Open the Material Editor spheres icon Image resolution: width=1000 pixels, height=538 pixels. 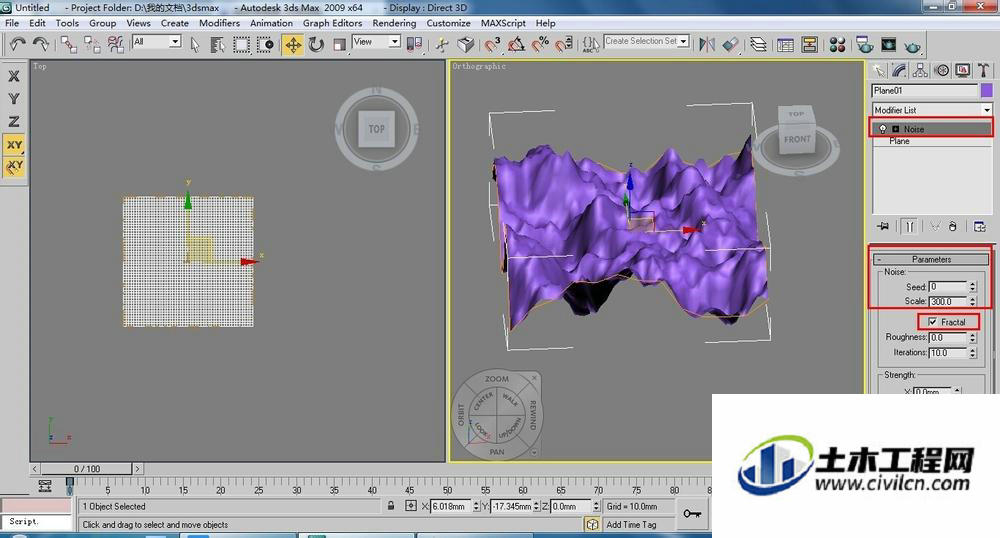837,44
